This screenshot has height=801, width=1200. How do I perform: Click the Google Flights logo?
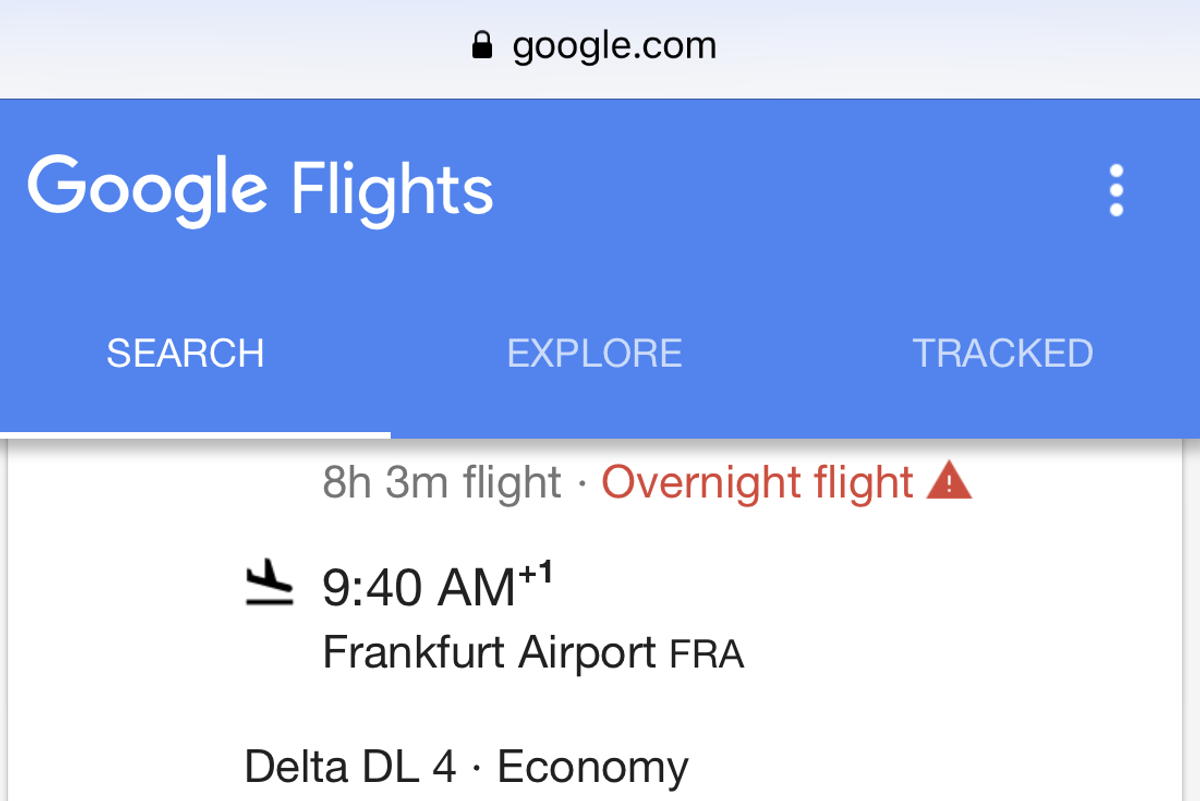click(x=262, y=190)
